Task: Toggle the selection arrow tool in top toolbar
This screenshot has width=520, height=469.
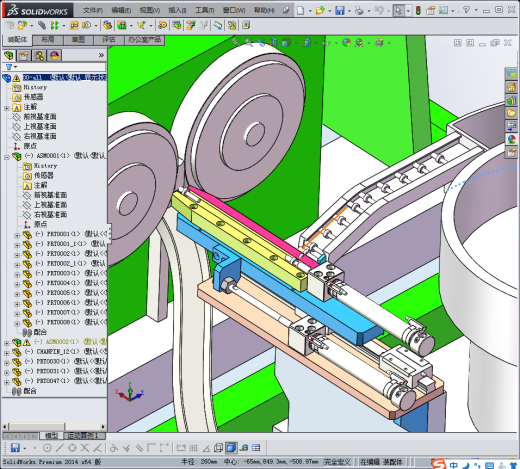Action: click(x=398, y=10)
